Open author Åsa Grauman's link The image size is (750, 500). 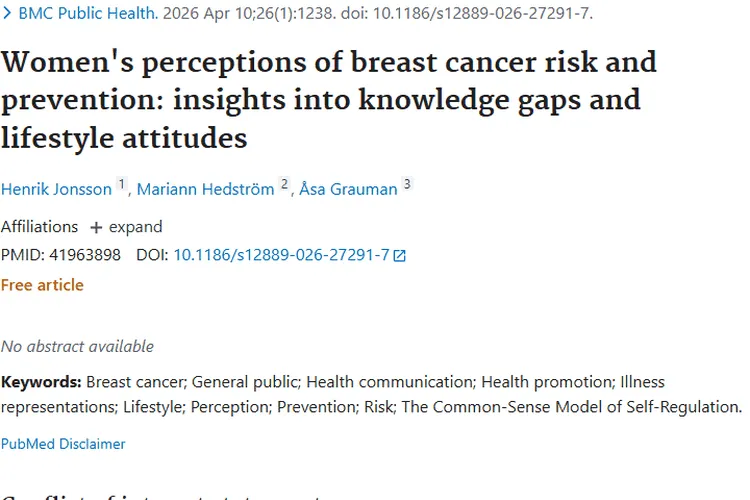coord(348,189)
